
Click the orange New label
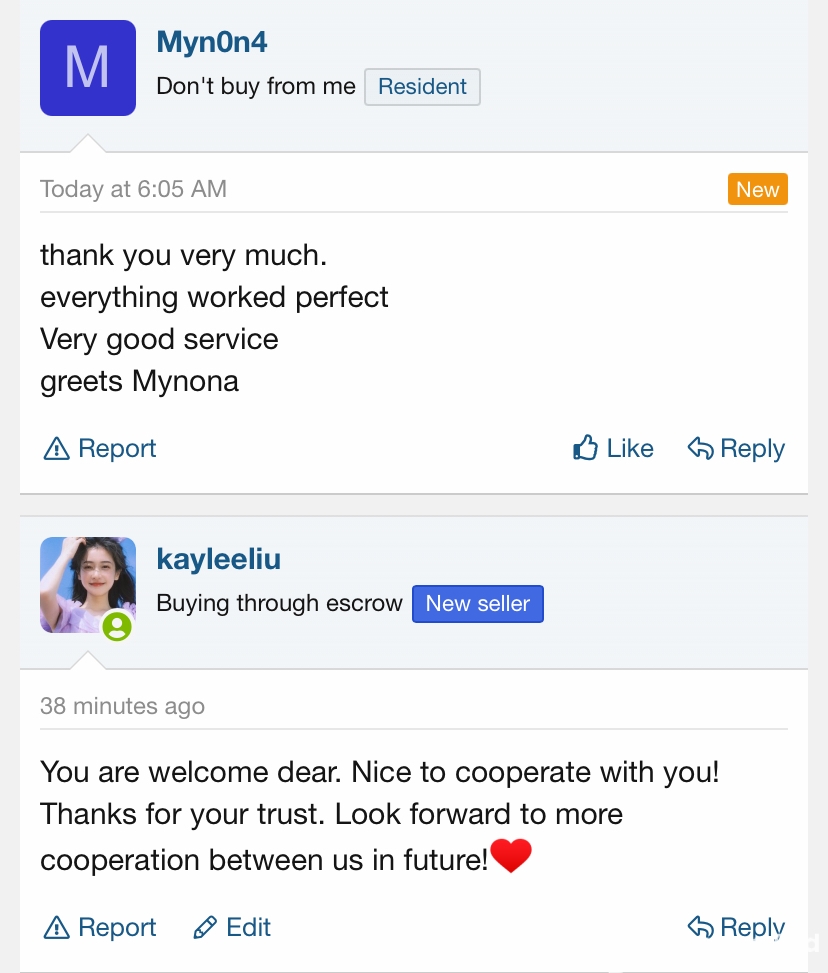pyautogui.click(x=758, y=189)
